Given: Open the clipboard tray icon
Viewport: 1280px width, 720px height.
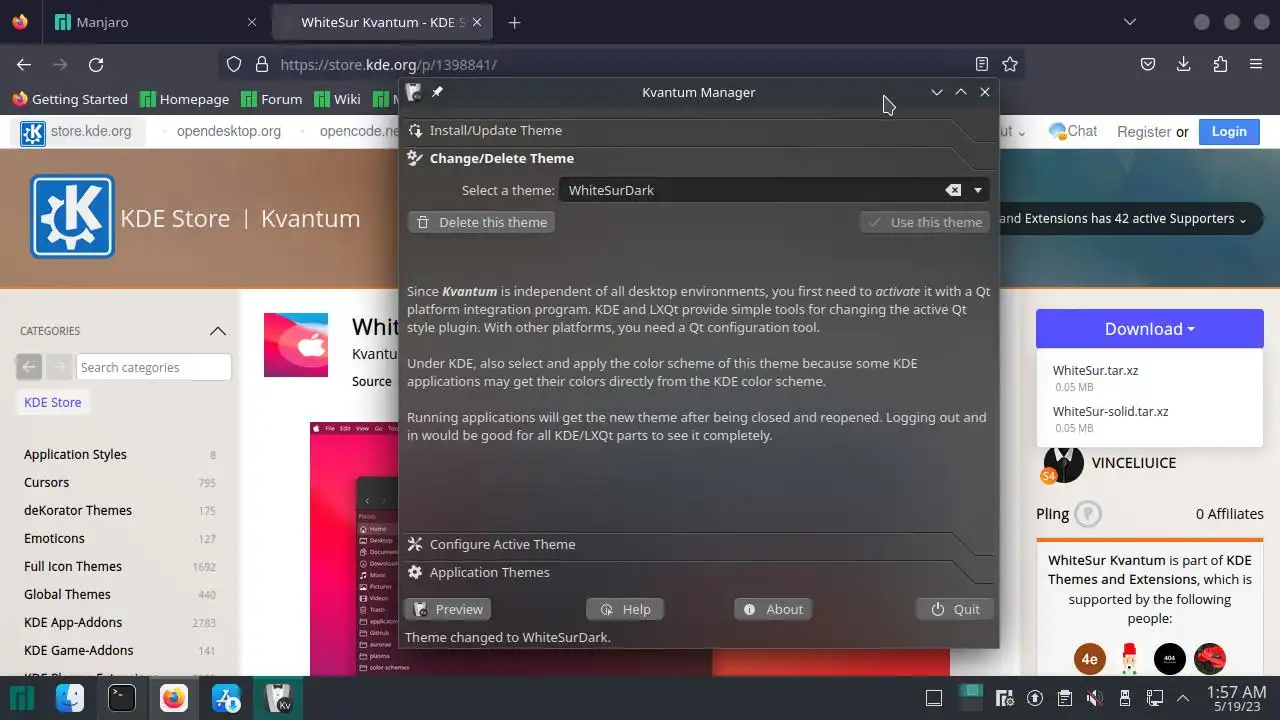Looking at the screenshot, I should (1065, 698).
